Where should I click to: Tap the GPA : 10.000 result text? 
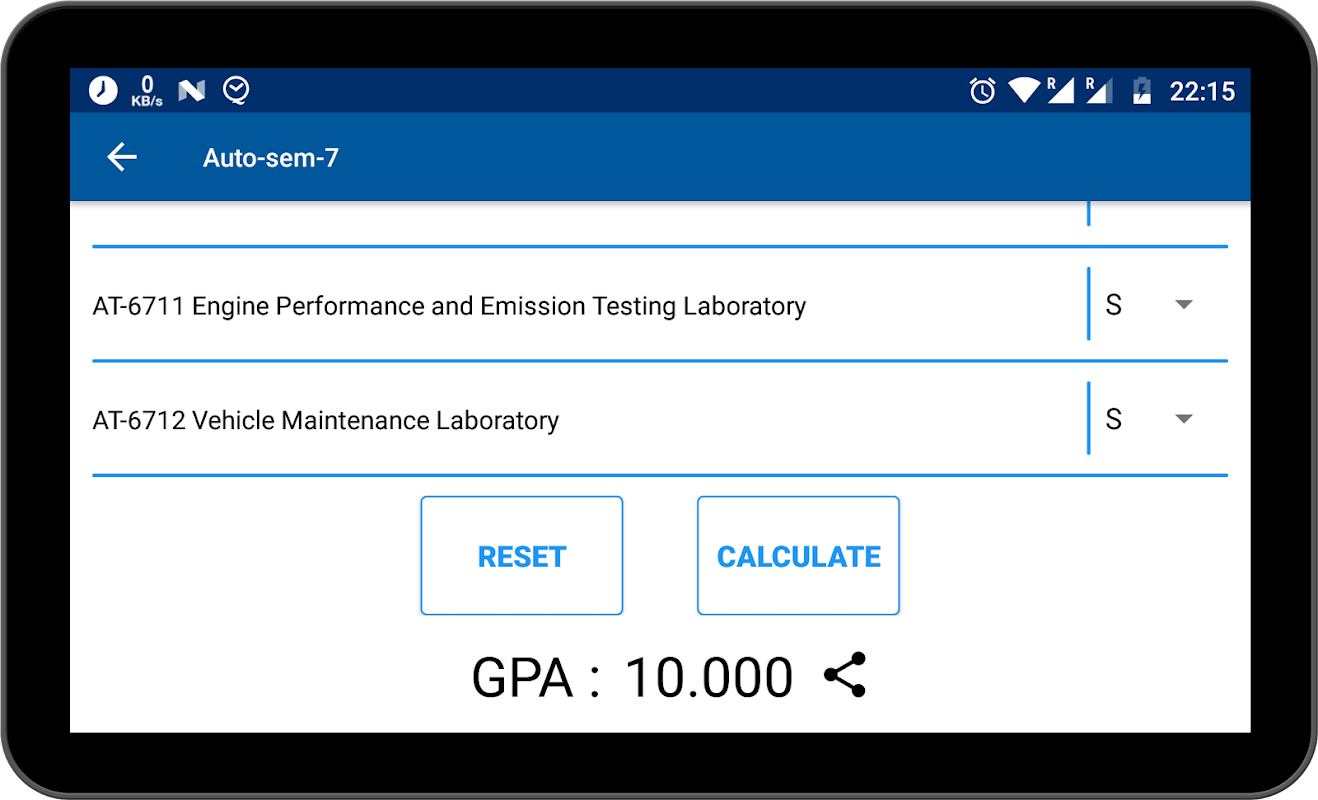[632, 677]
